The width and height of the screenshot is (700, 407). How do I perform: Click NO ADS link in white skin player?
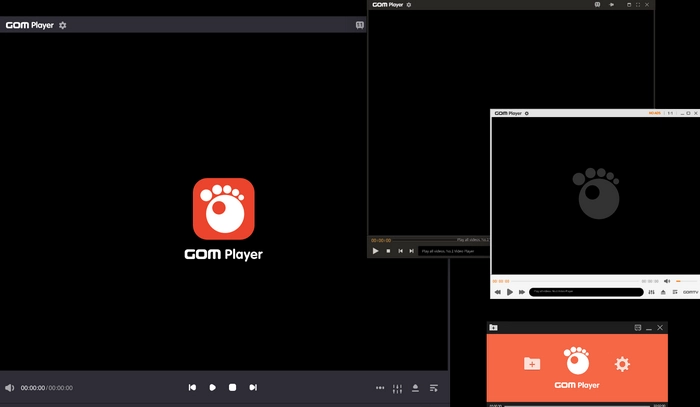pos(654,113)
